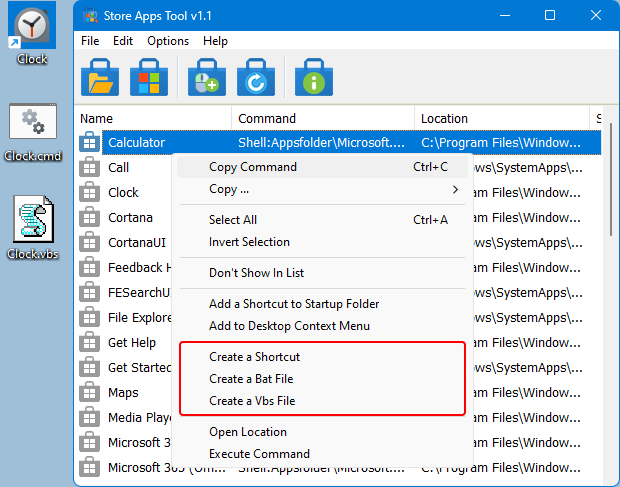Click the info toolbar icon
The image size is (620, 487).
314,78
